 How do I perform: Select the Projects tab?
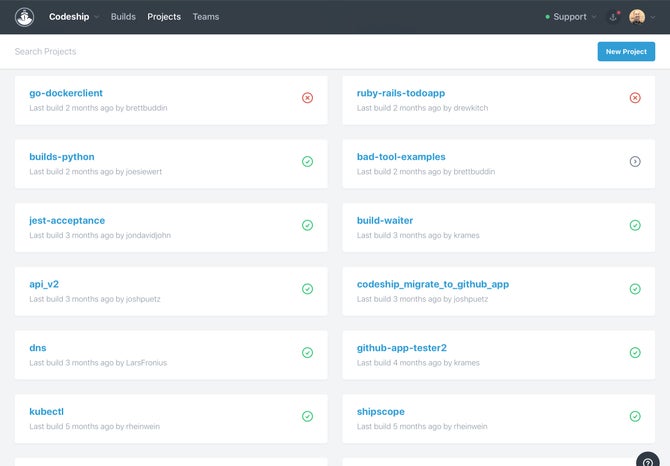[164, 17]
